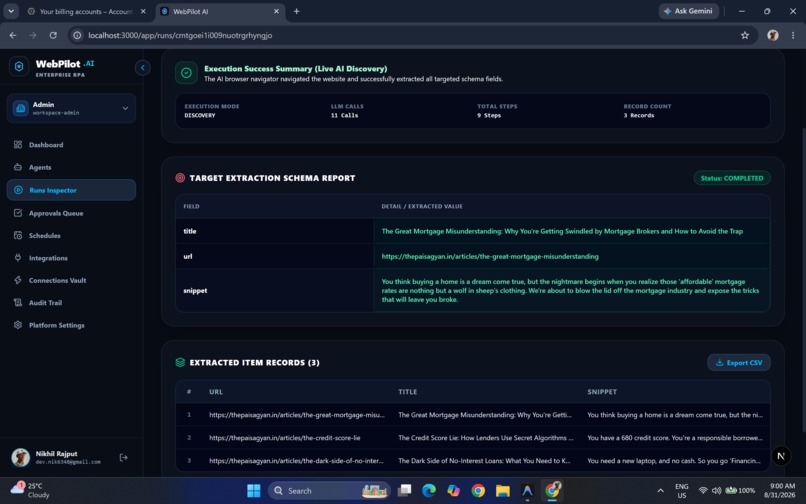Click the green layers icon beside Extracted Item Records
The image size is (806, 504).
coord(180,363)
